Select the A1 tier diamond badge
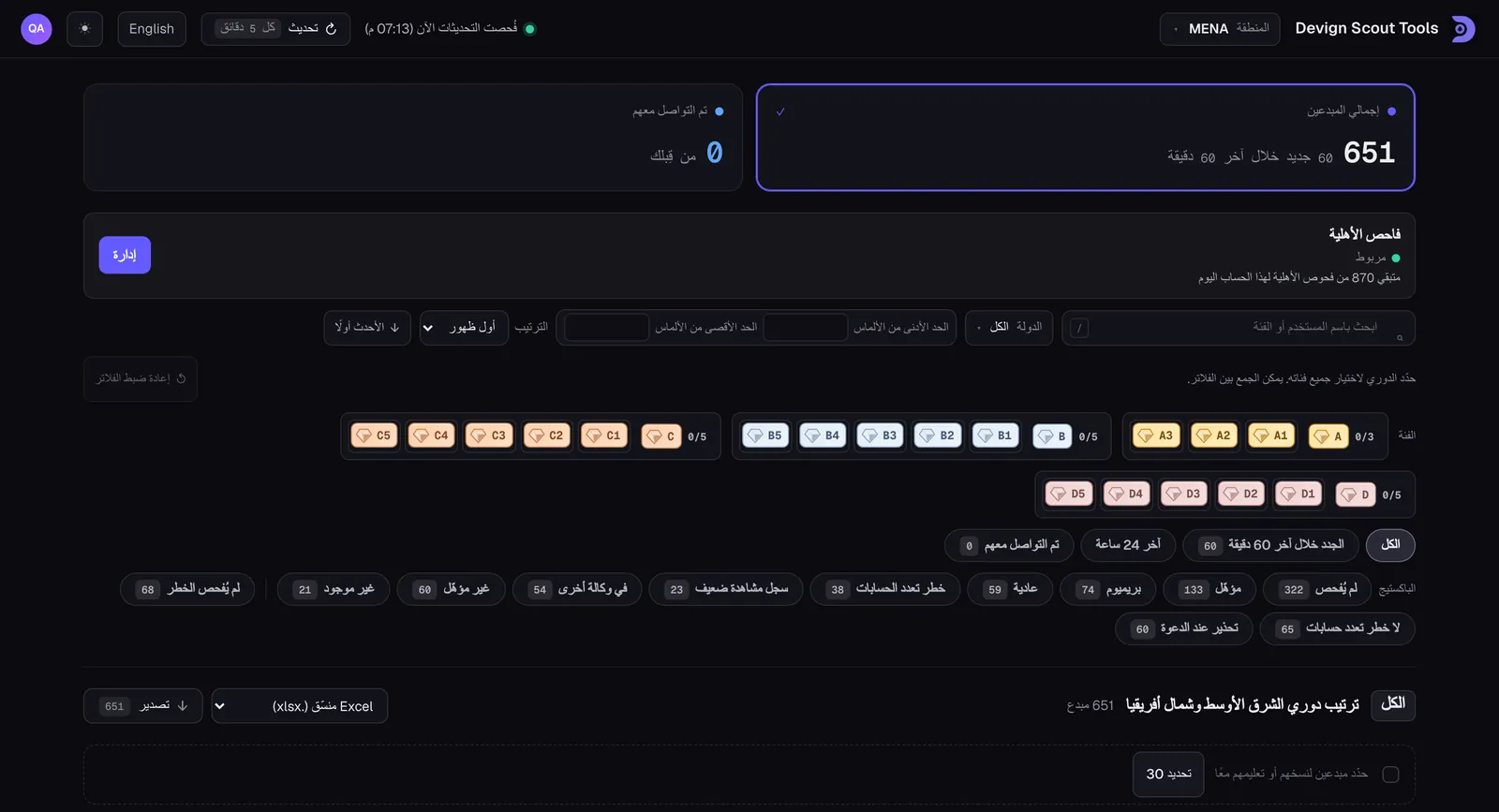 pyautogui.click(x=1271, y=436)
